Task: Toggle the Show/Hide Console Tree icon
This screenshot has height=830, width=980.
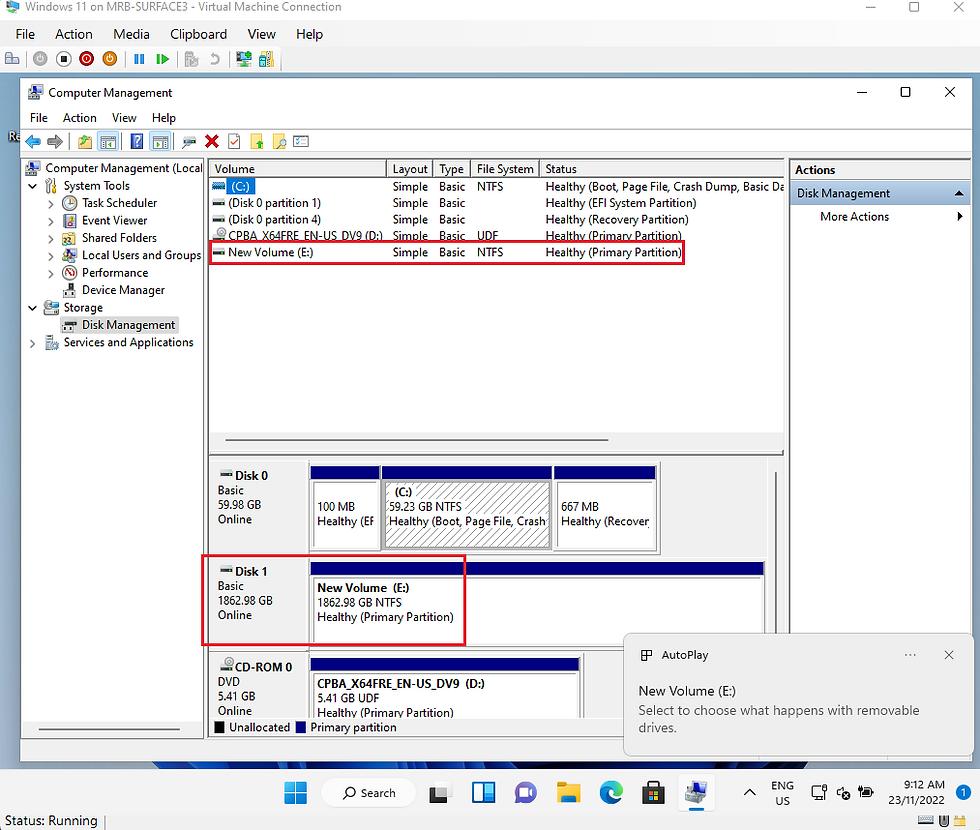Action: pyautogui.click(x=108, y=142)
